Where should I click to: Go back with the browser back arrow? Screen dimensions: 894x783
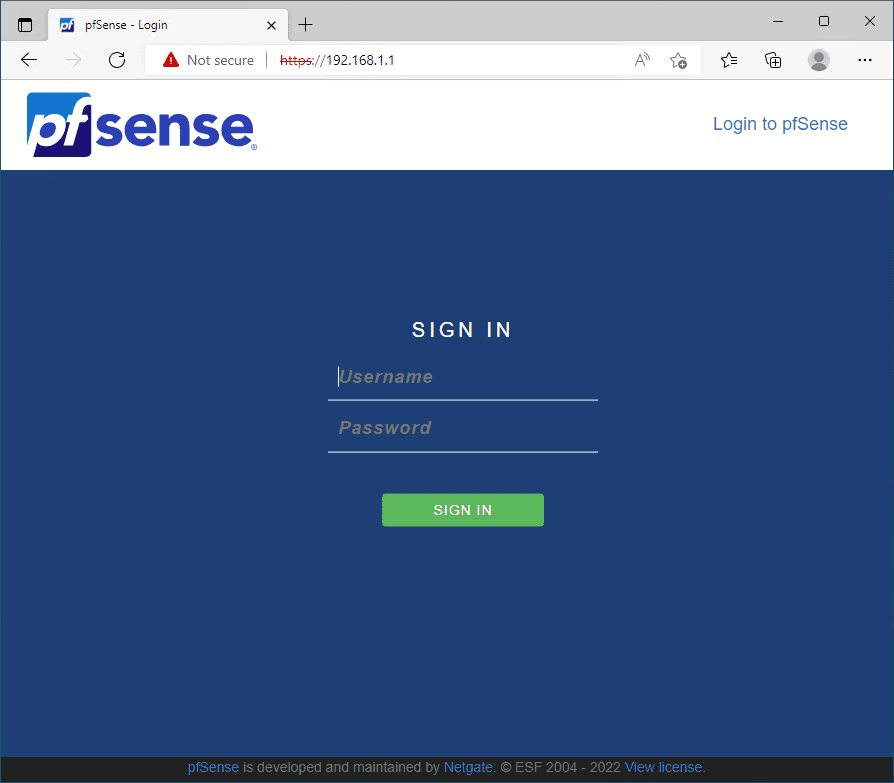coord(29,60)
